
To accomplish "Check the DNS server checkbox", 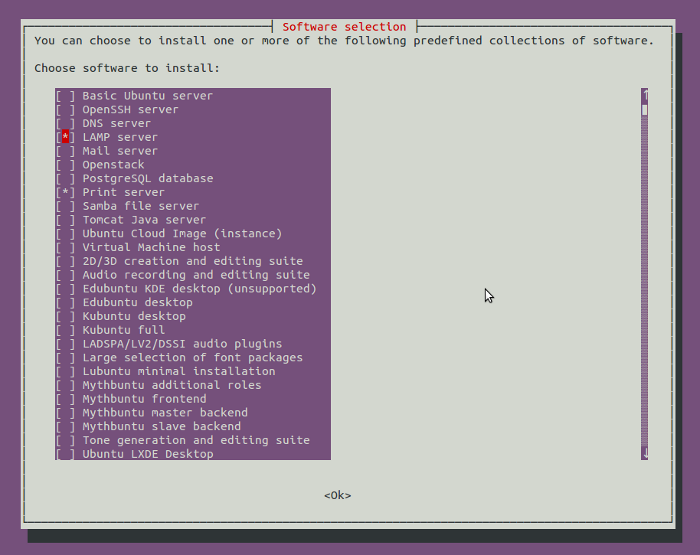I will point(66,123).
